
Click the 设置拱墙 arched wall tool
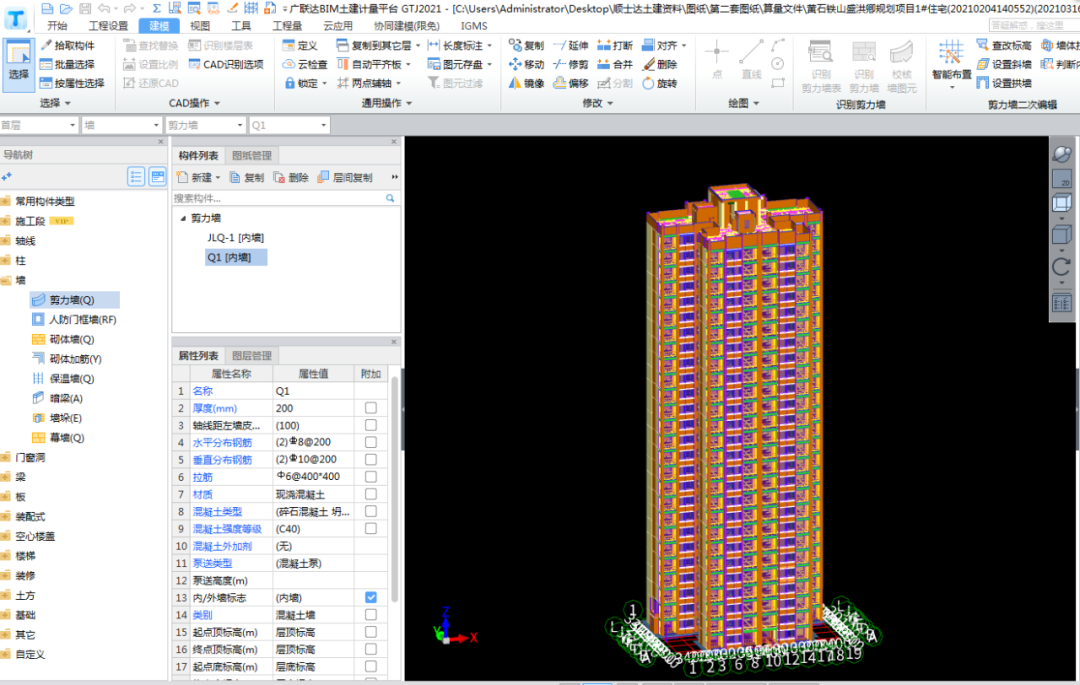(x=1004, y=83)
